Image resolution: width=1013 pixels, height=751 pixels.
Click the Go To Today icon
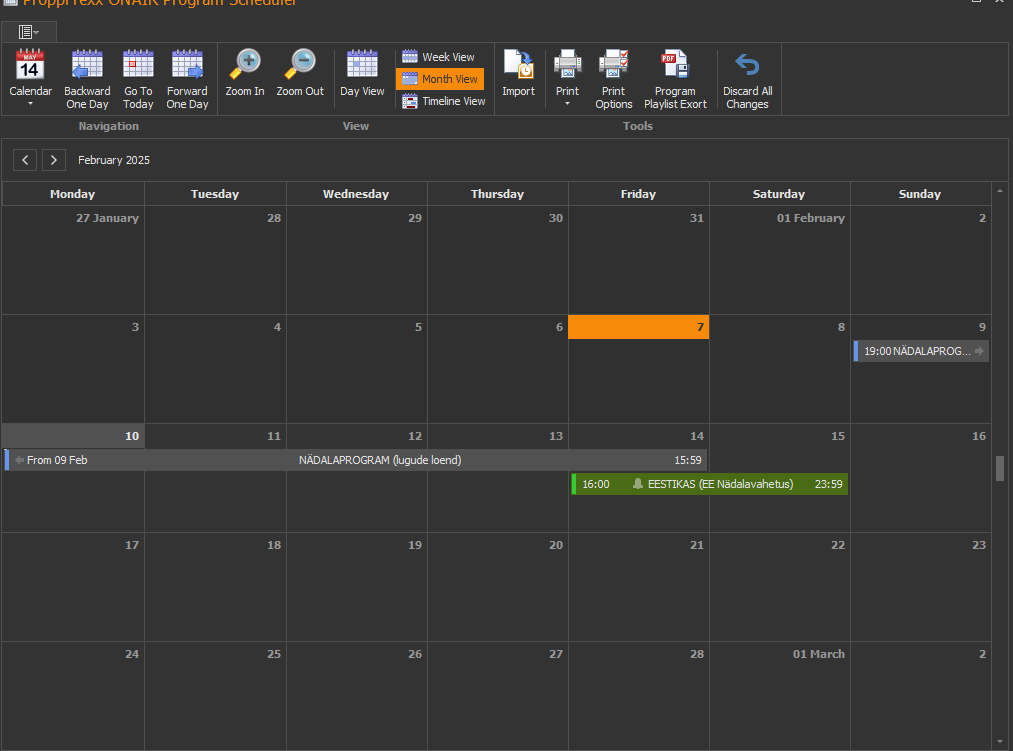(138, 66)
